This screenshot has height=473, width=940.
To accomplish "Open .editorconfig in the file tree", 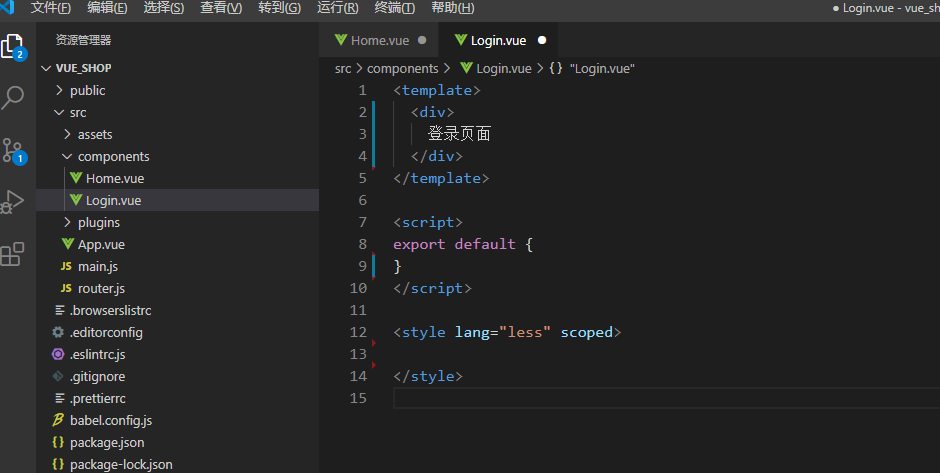I will (106, 332).
